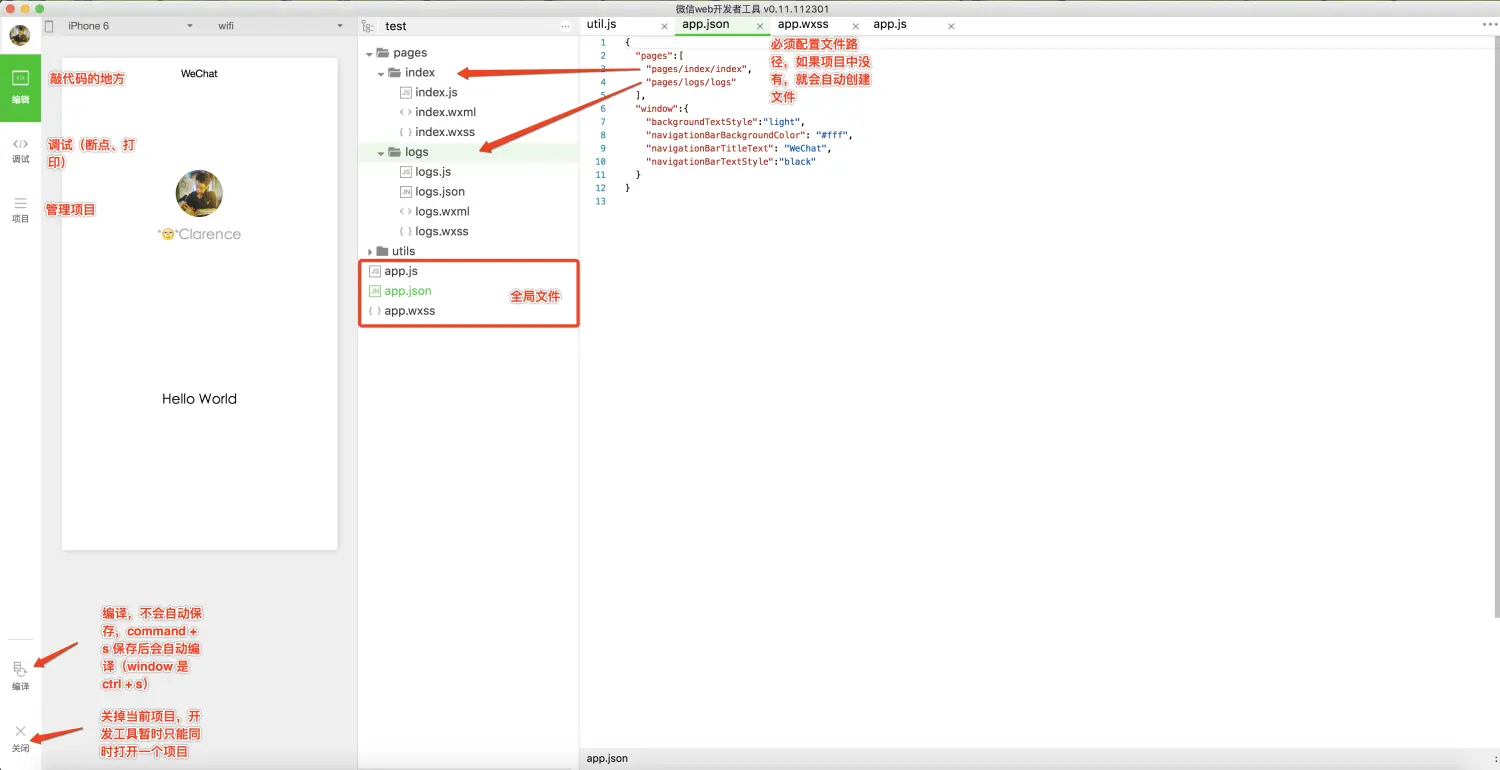This screenshot has width=1500, height=770.
Task: Click the app.json status bar label
Action: pos(607,759)
